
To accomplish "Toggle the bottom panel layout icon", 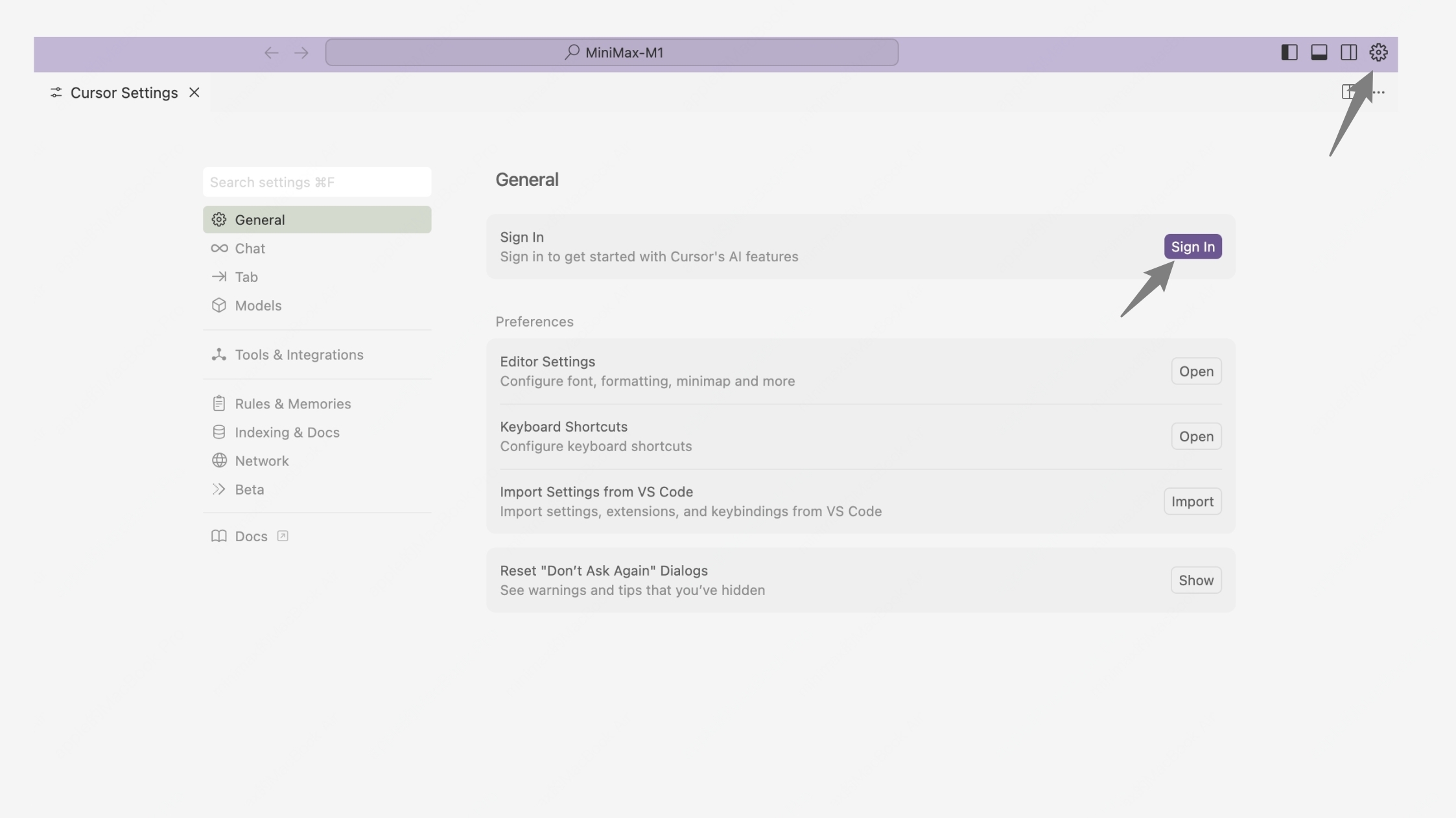I will click(x=1319, y=53).
